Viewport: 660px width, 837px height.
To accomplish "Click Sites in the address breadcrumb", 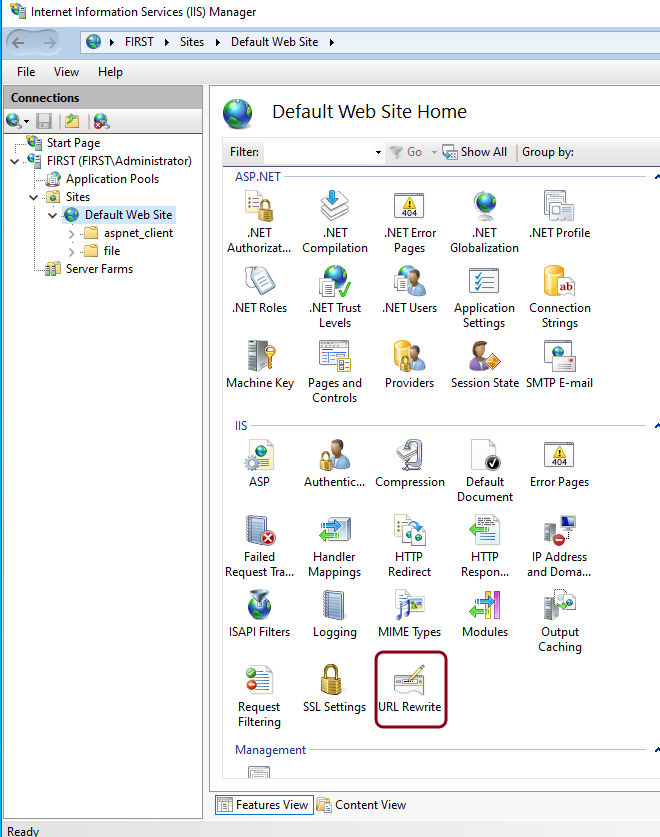I will click(x=192, y=42).
